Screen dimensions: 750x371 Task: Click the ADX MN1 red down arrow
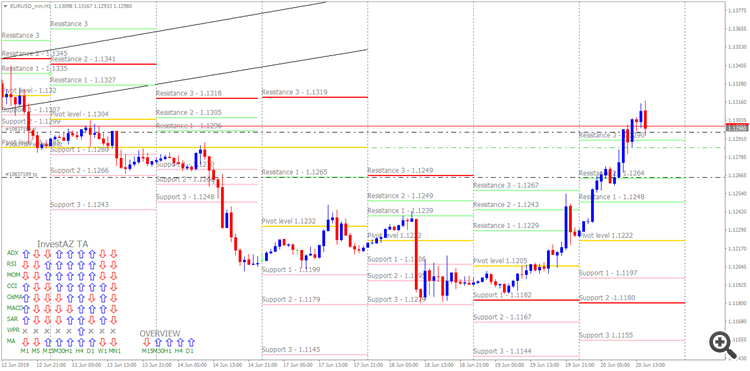113,254
